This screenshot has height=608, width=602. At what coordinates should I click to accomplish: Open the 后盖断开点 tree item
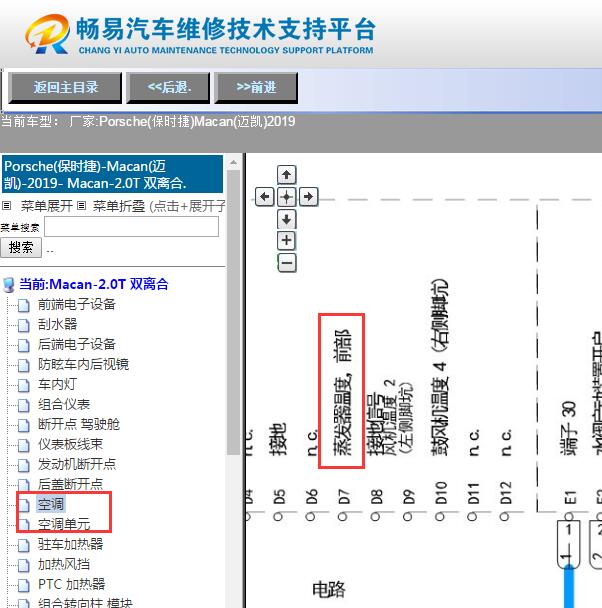[71, 484]
